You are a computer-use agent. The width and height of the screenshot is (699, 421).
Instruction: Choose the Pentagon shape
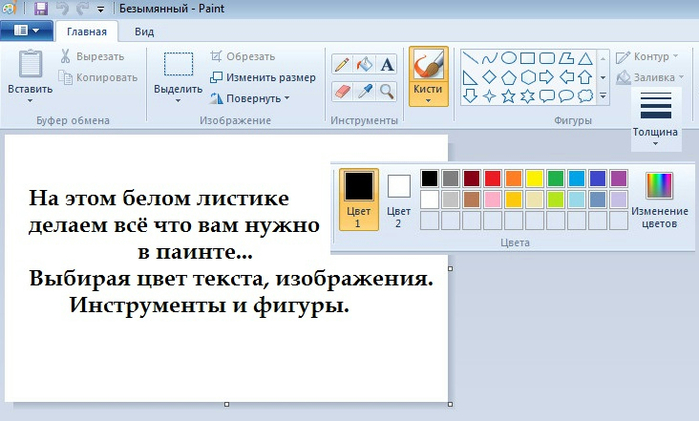click(509, 77)
